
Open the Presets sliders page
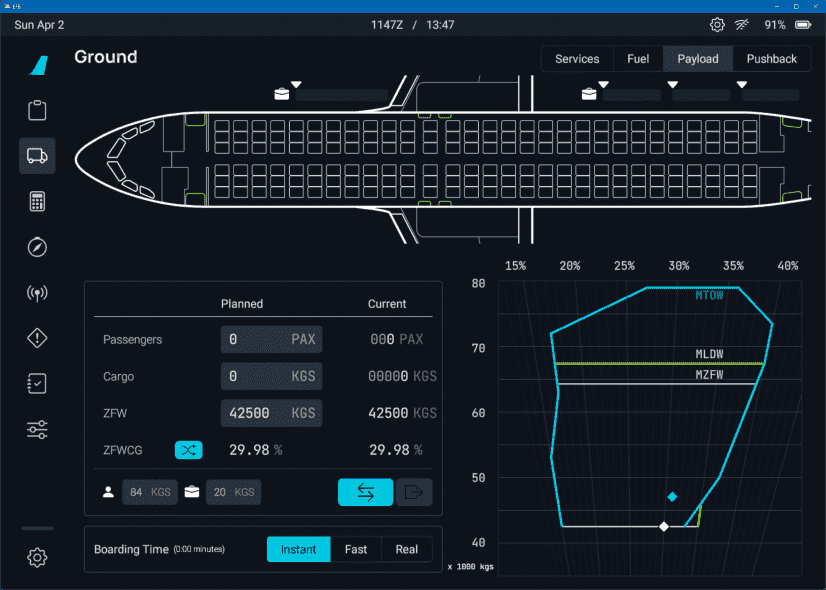37,430
